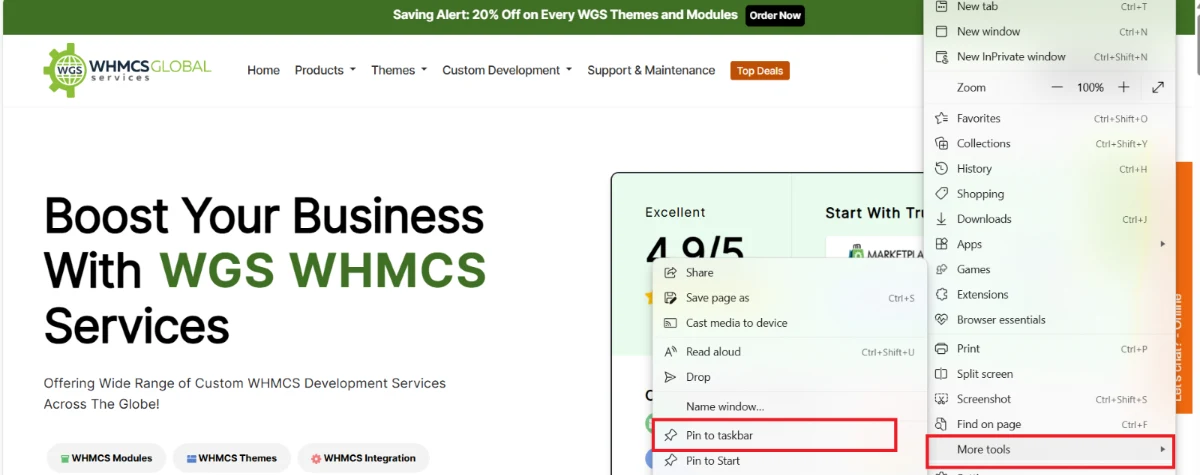Click the New window icon in the menu

click(940, 32)
